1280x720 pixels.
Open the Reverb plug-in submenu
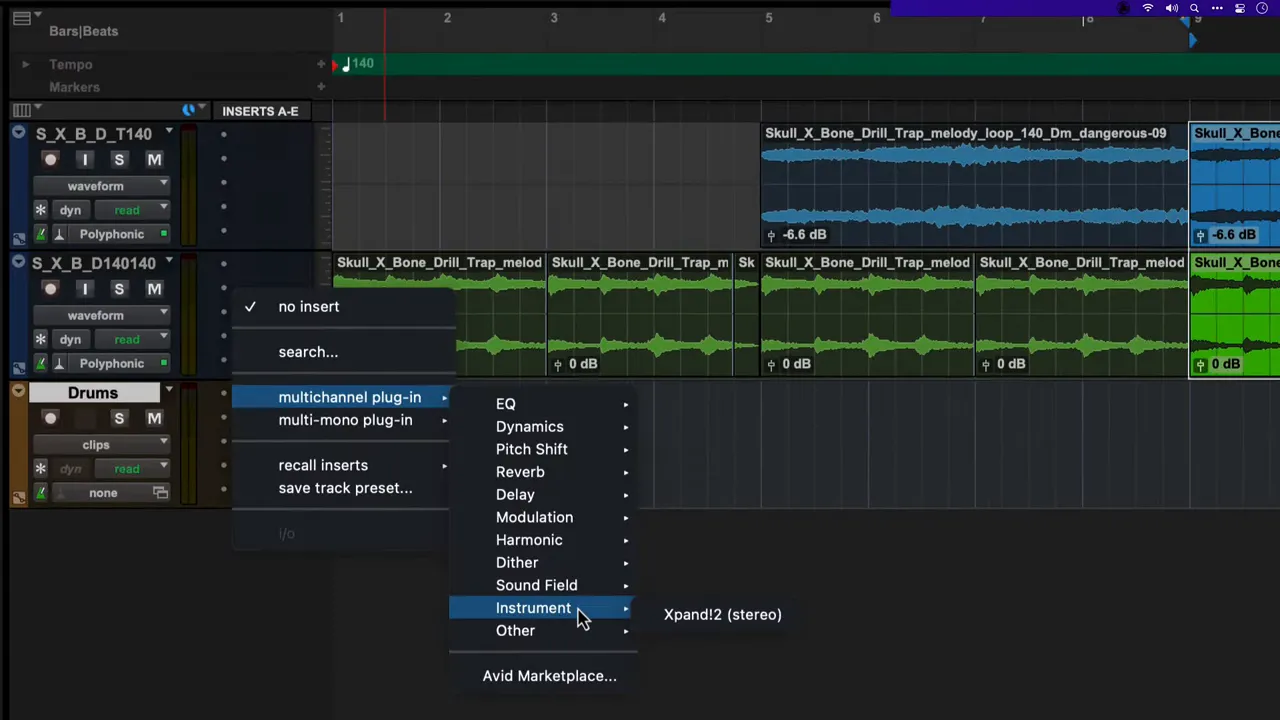click(x=520, y=472)
